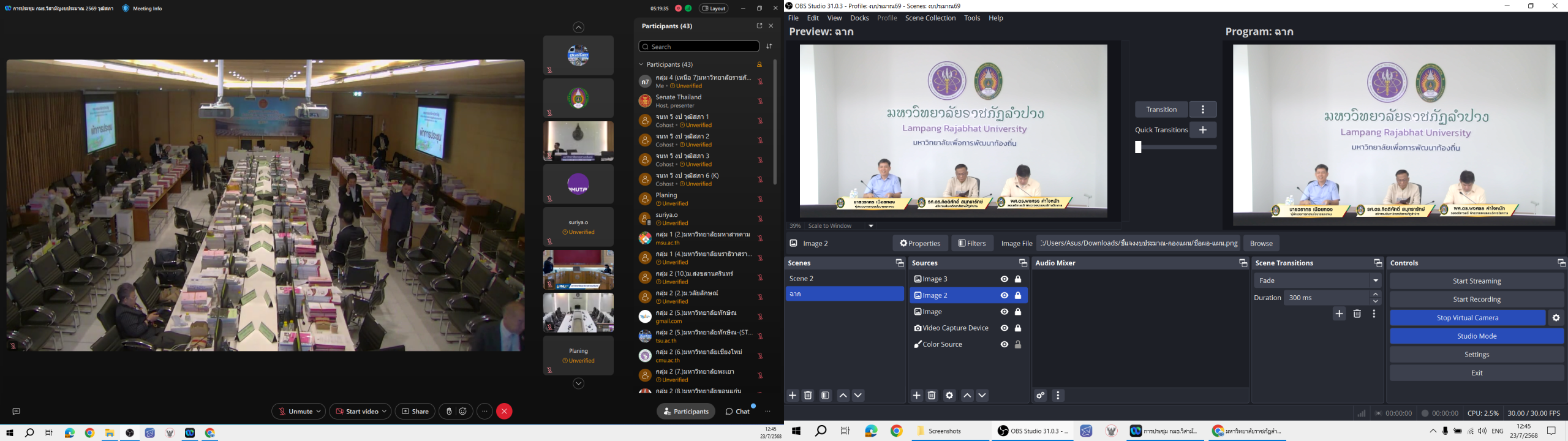Add a quick transition with plus button

click(1203, 130)
